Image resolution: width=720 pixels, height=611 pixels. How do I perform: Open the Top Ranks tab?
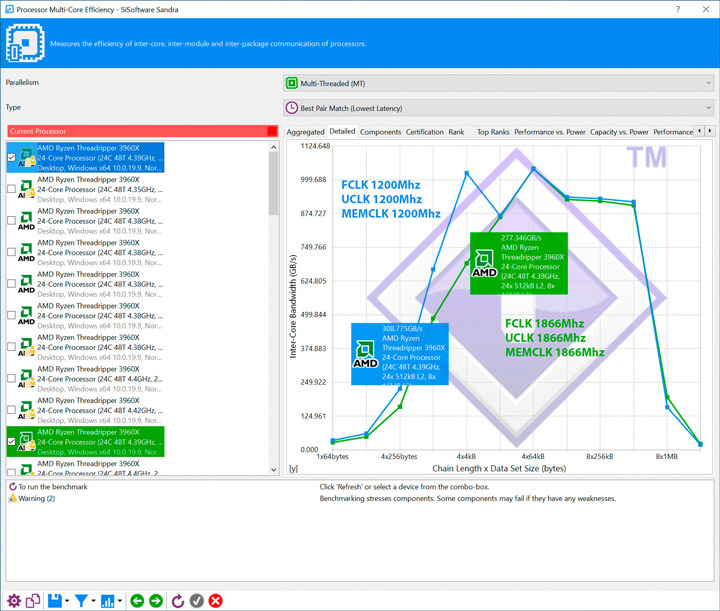point(493,132)
